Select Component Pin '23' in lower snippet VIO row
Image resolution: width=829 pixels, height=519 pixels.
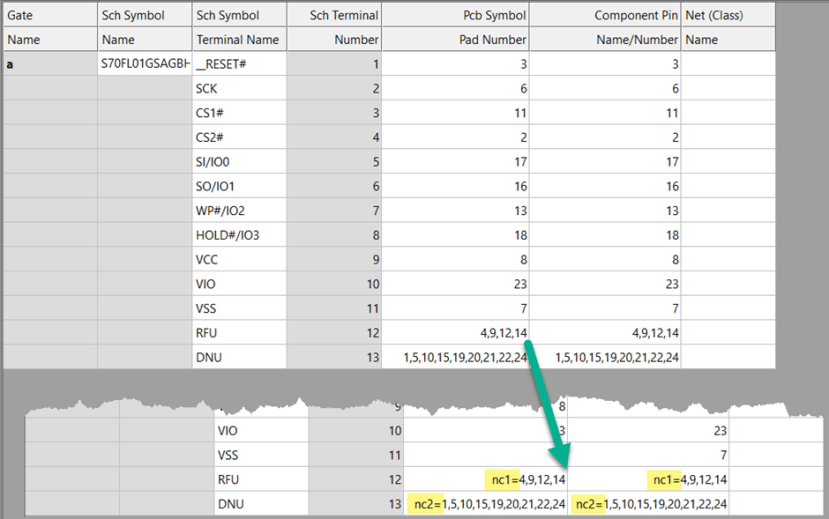648,430
